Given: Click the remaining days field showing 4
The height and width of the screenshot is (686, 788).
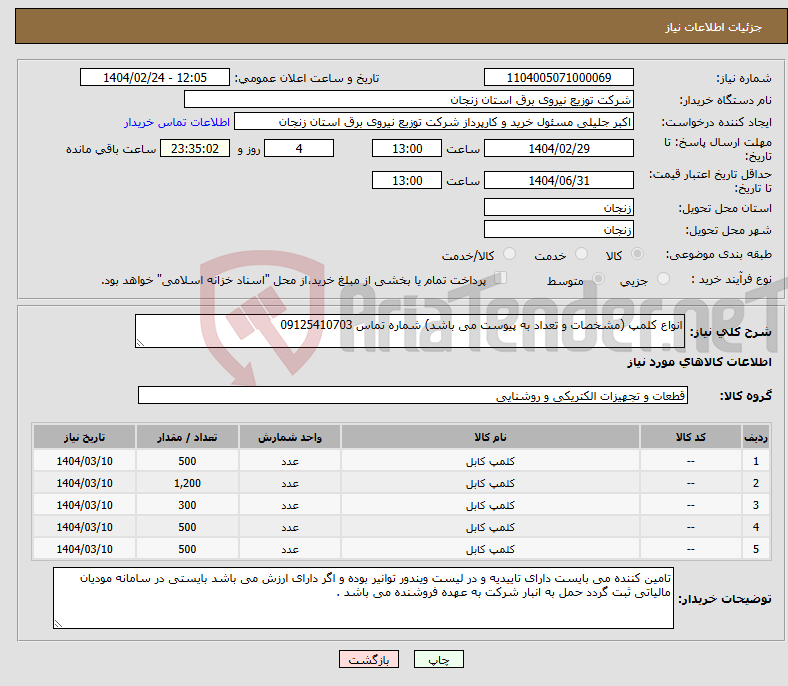Looking at the screenshot, I should pyautogui.click(x=299, y=148).
